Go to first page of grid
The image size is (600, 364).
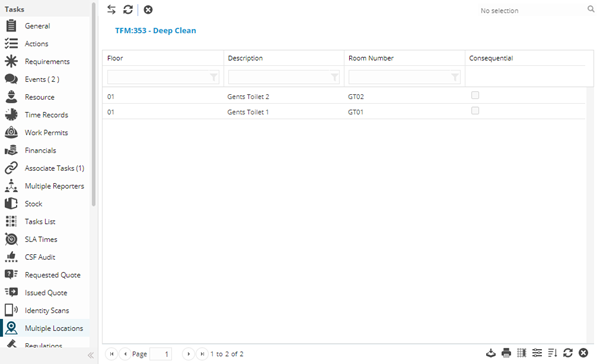point(111,354)
